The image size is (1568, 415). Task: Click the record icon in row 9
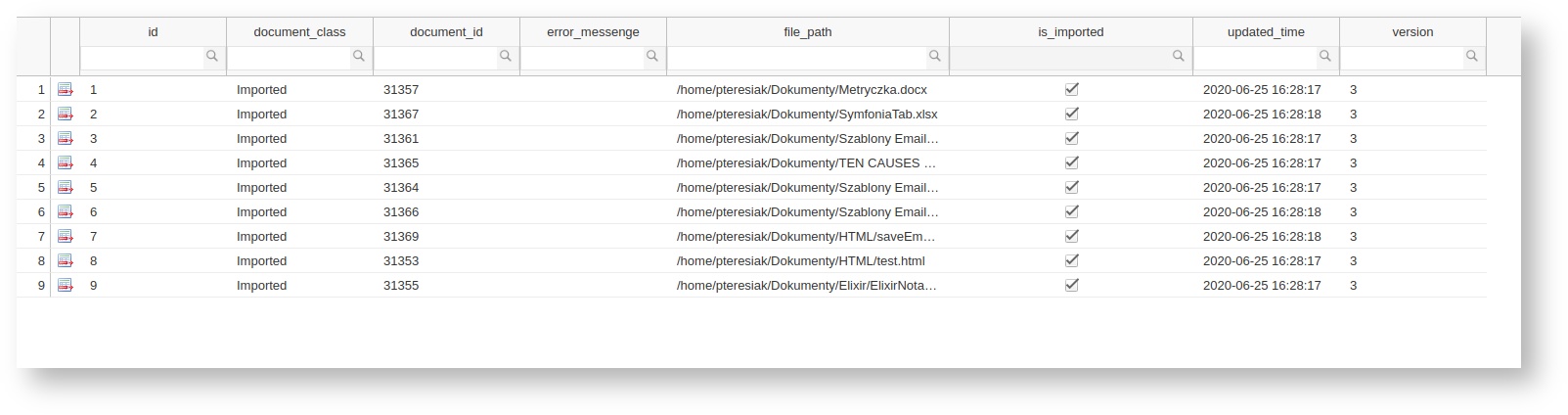[x=66, y=286]
